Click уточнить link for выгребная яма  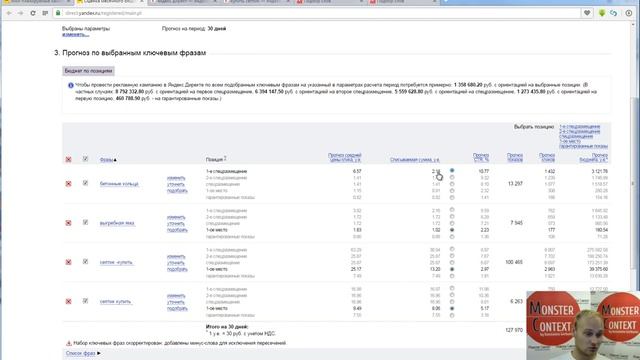176,223
